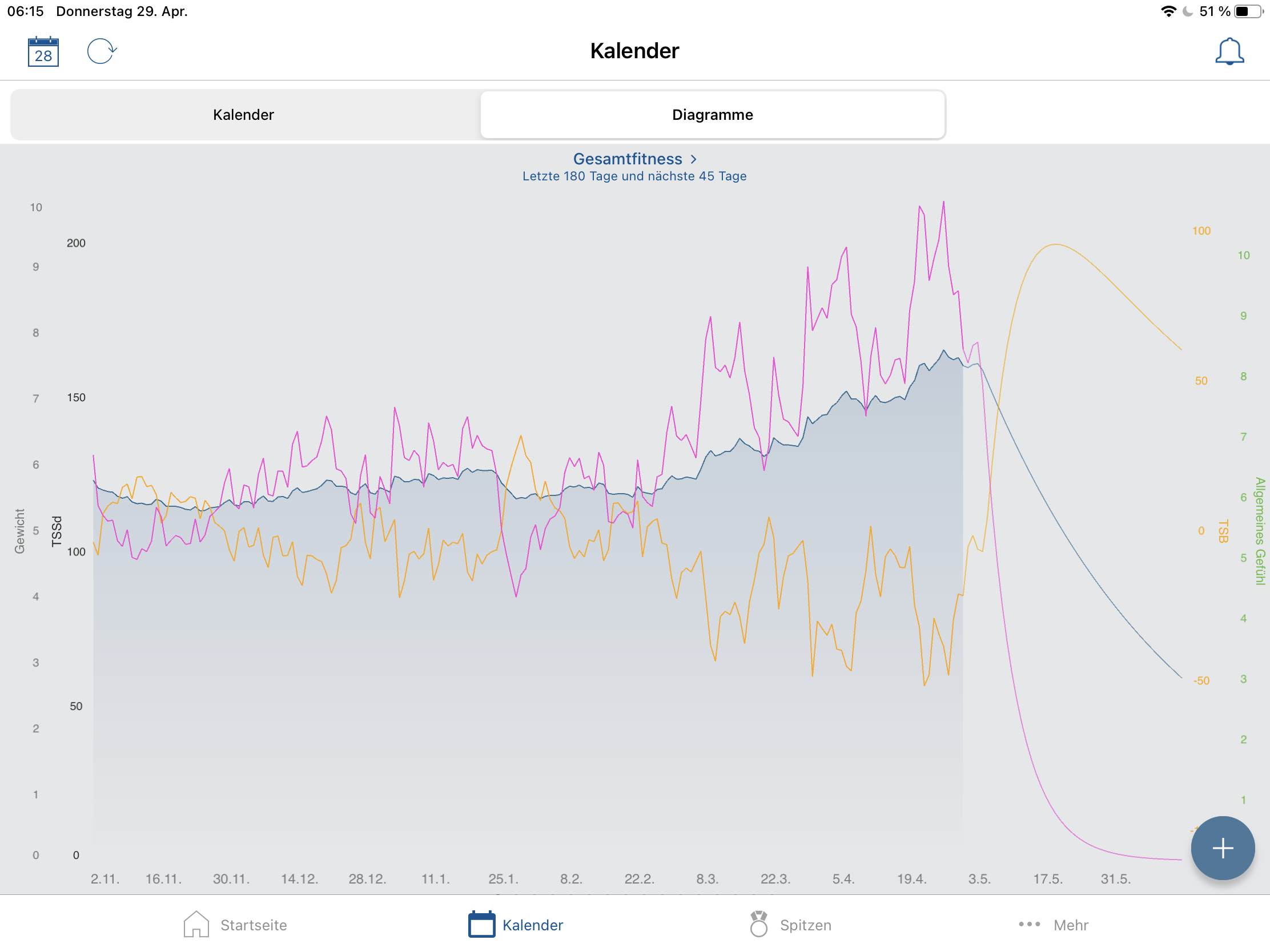Expand Gesamtfitness chevron arrow

[694, 159]
